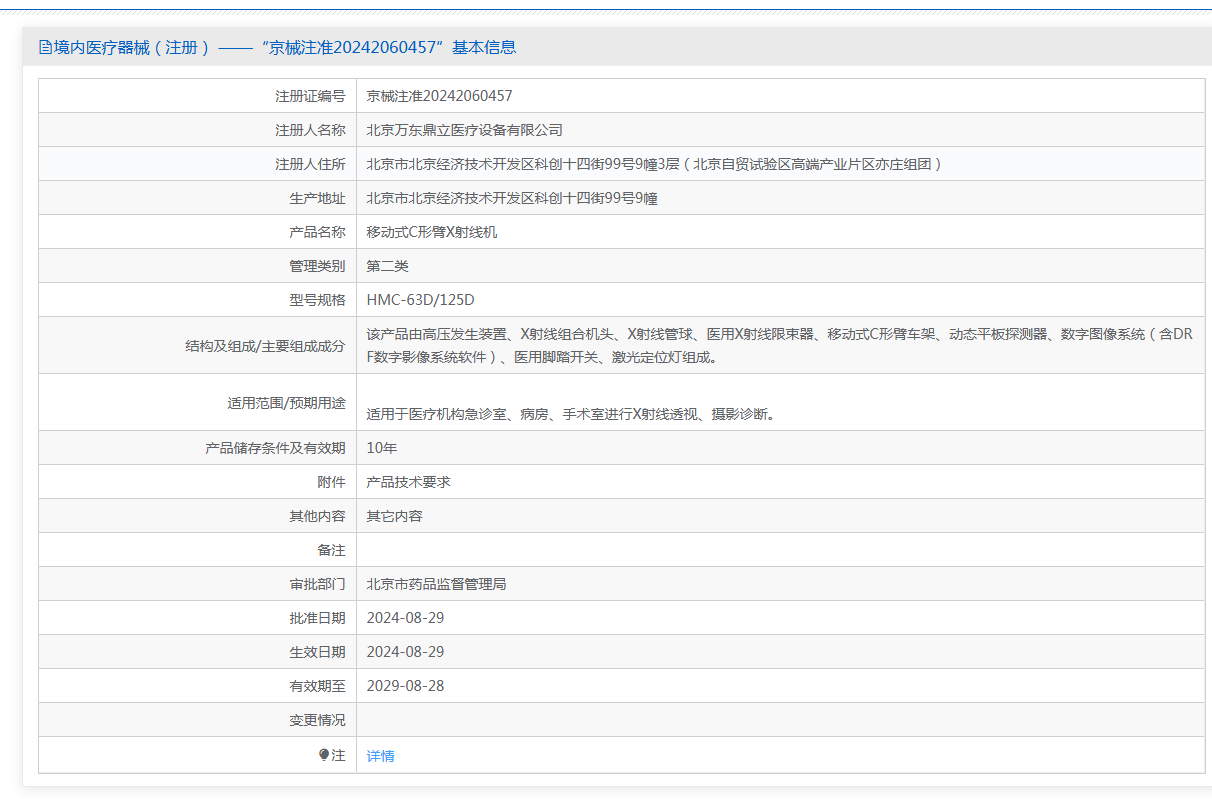Viewport: 1212px width, 799px height.
Task: Select the 批准日期 value 2024-08-29
Action: point(405,618)
